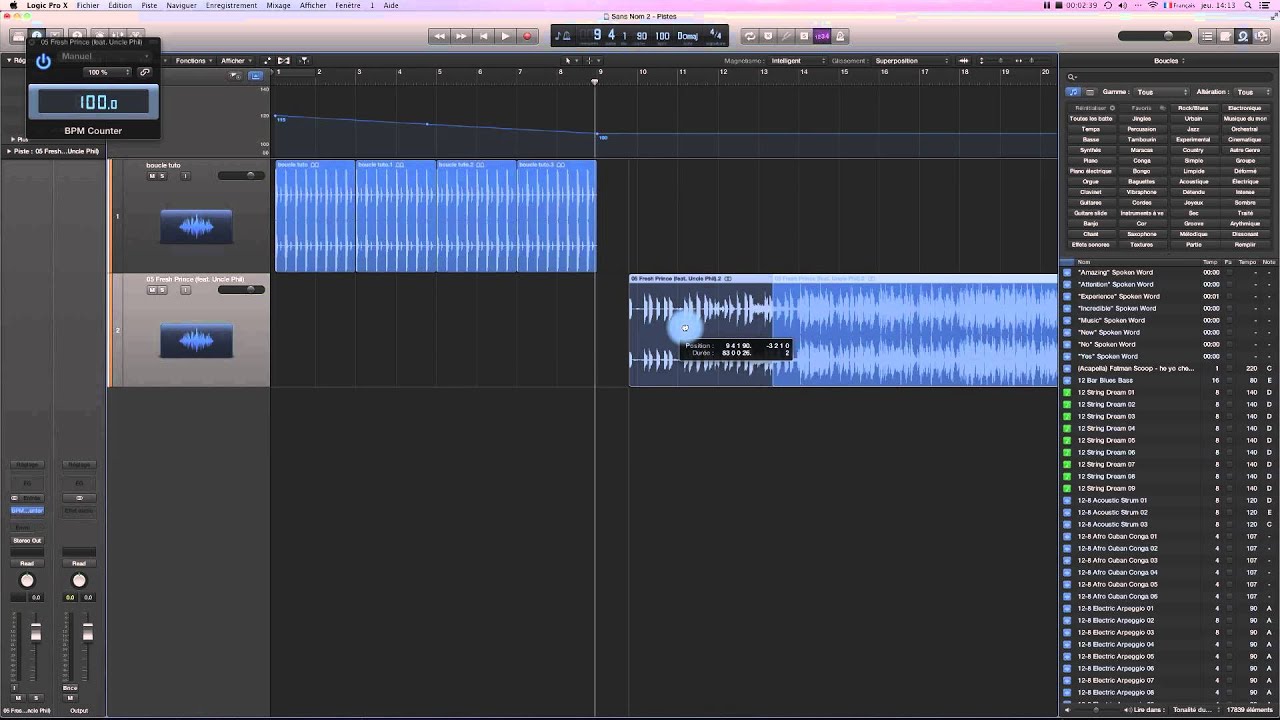Start playback with the Play button

pyautogui.click(x=505, y=36)
